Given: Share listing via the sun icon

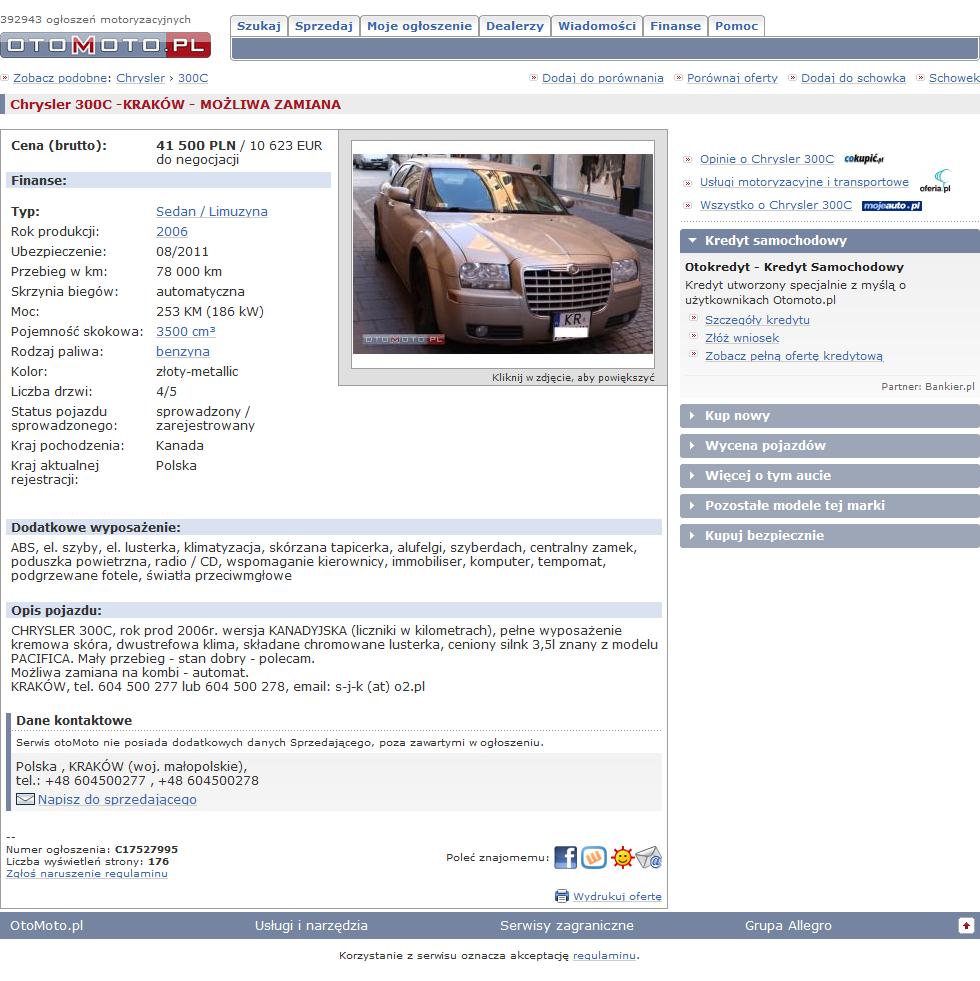Looking at the screenshot, I should point(622,857).
